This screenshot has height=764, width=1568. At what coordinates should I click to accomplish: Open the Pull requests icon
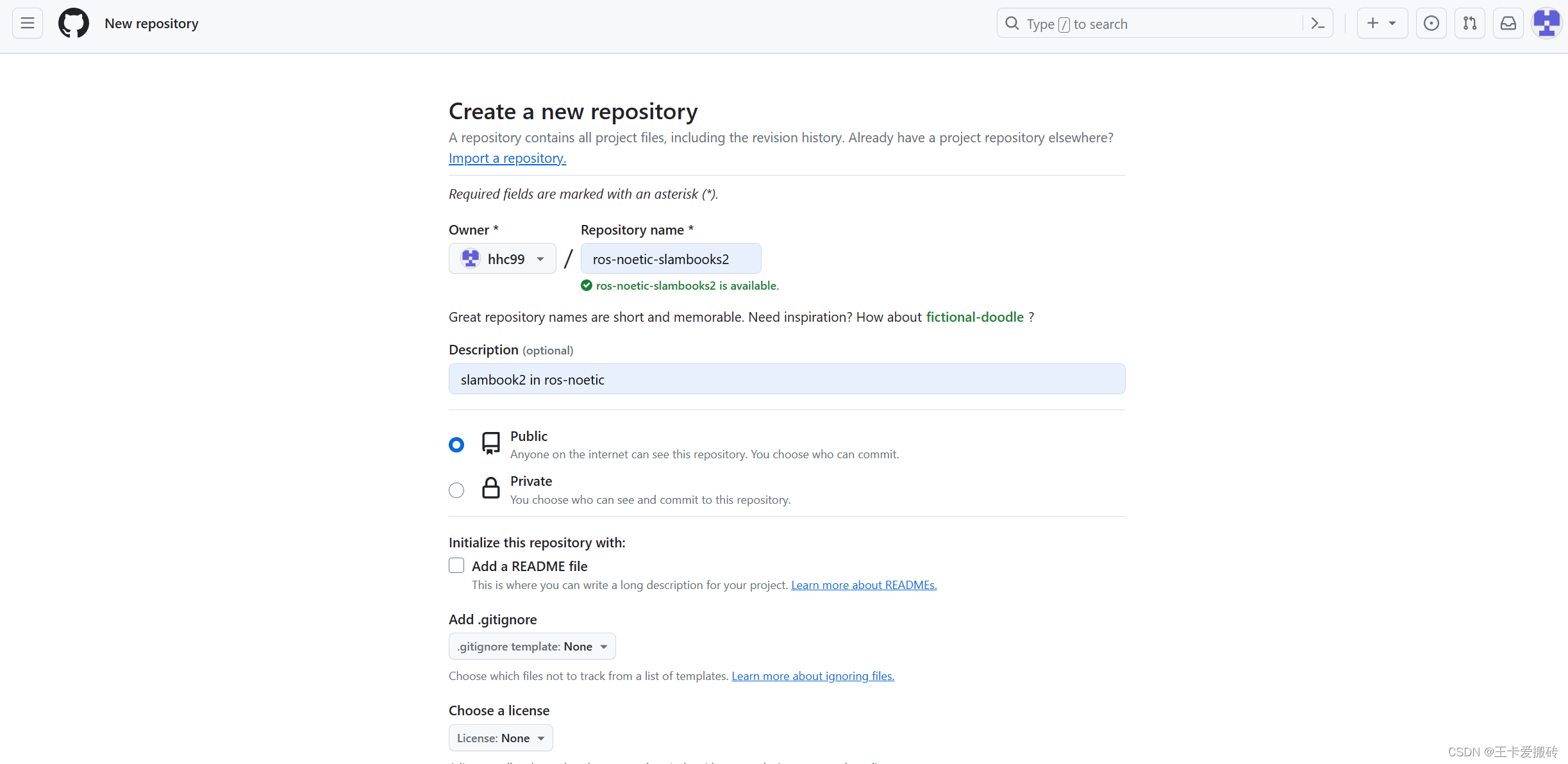1469,22
